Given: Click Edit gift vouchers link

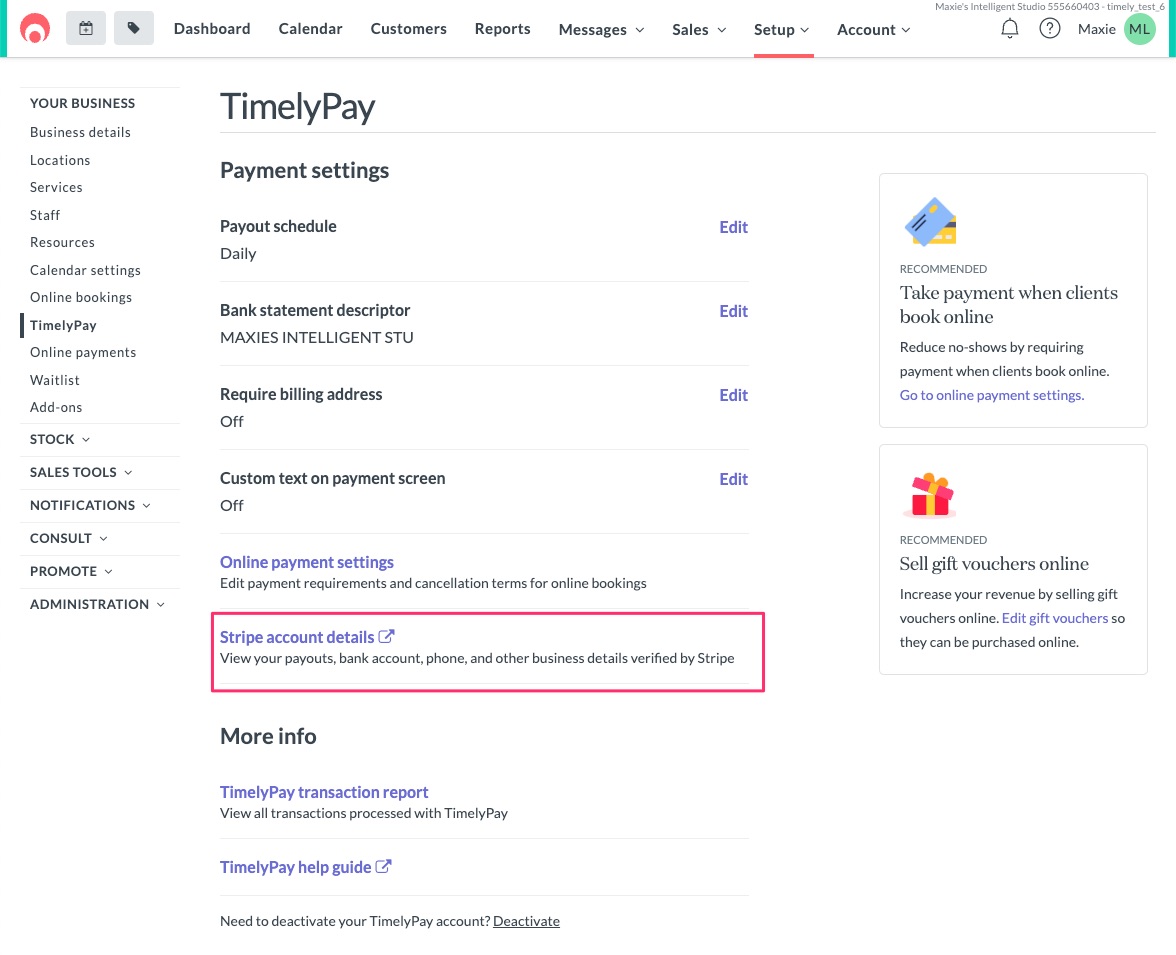Looking at the screenshot, I should 1054,618.
